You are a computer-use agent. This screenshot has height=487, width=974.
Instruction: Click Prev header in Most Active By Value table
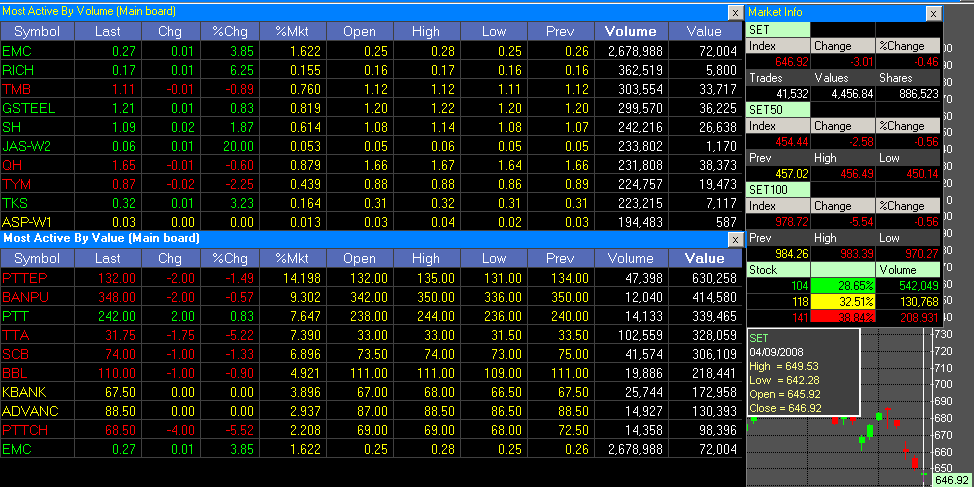[560, 258]
